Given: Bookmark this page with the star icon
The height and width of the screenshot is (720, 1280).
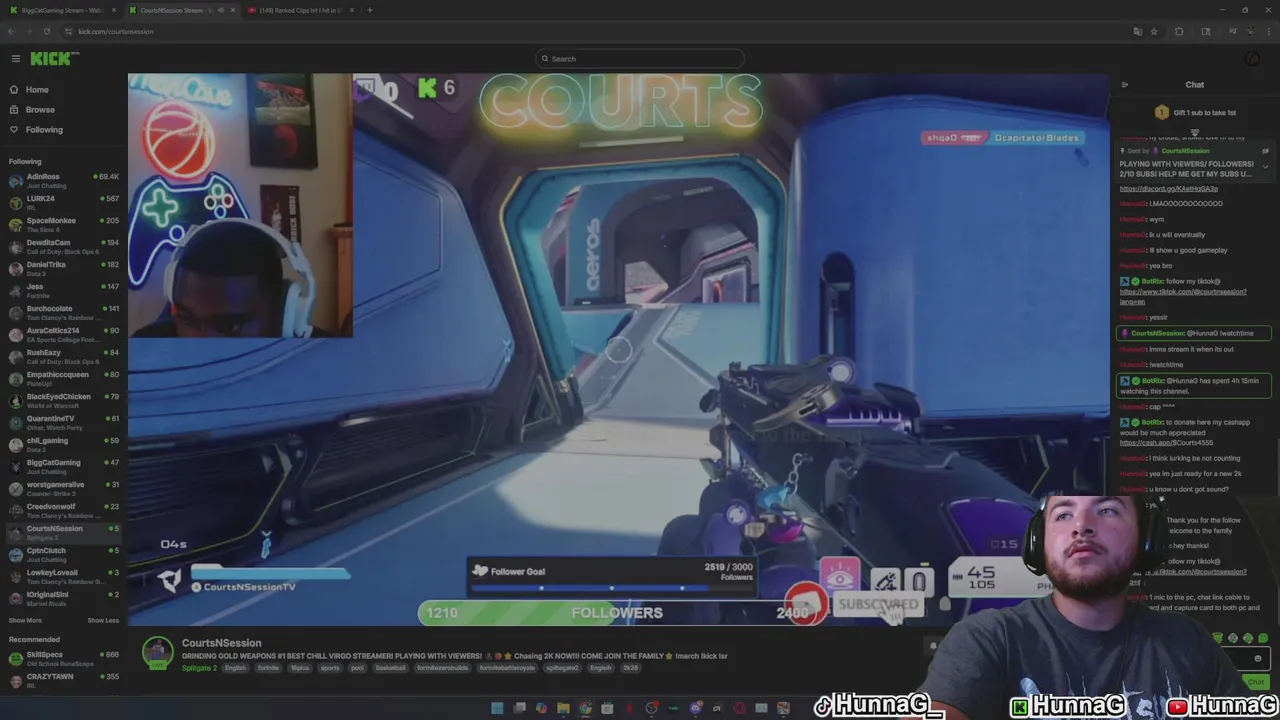Looking at the screenshot, I should [1154, 31].
